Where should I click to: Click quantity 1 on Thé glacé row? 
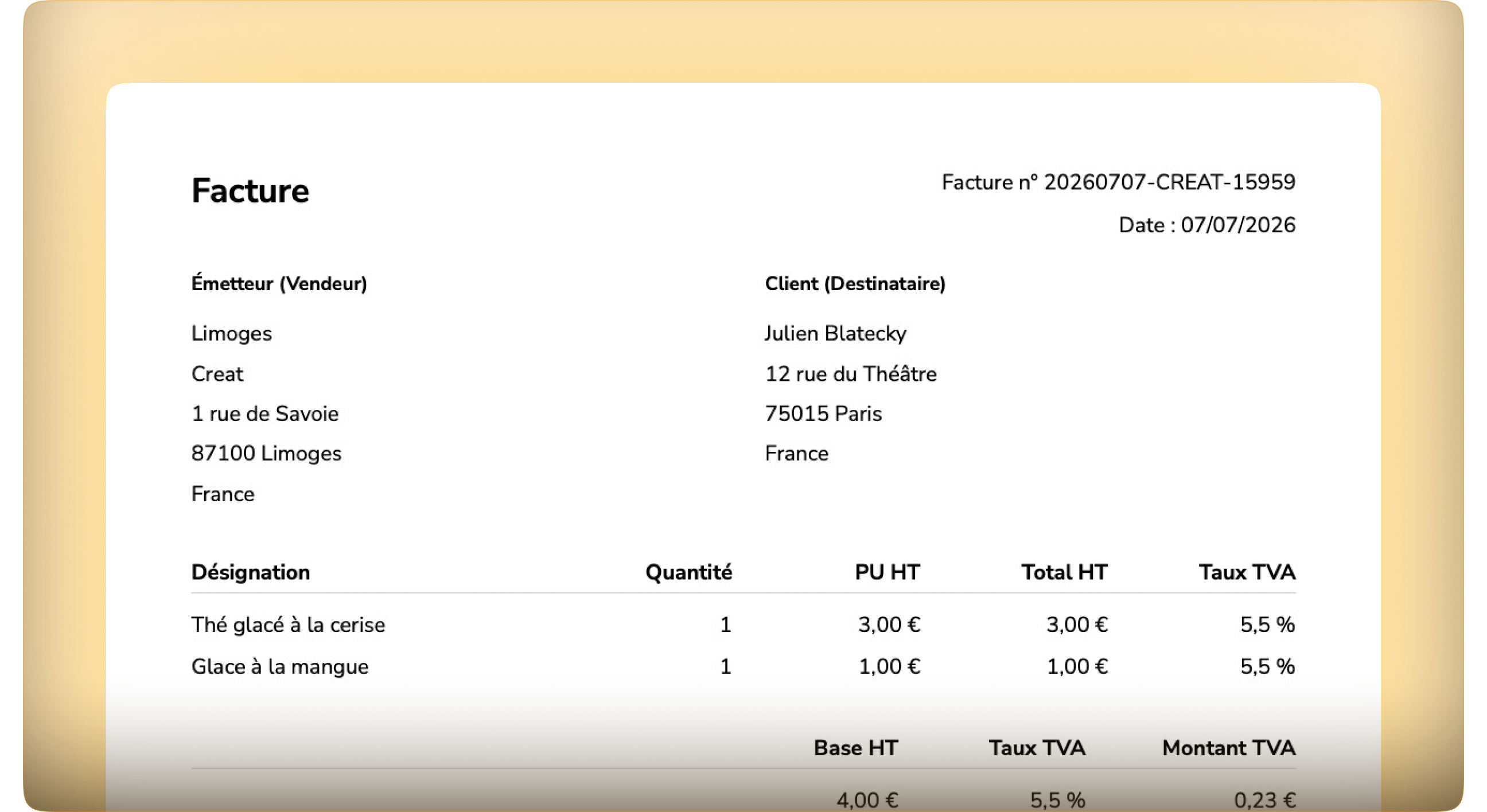tap(726, 625)
